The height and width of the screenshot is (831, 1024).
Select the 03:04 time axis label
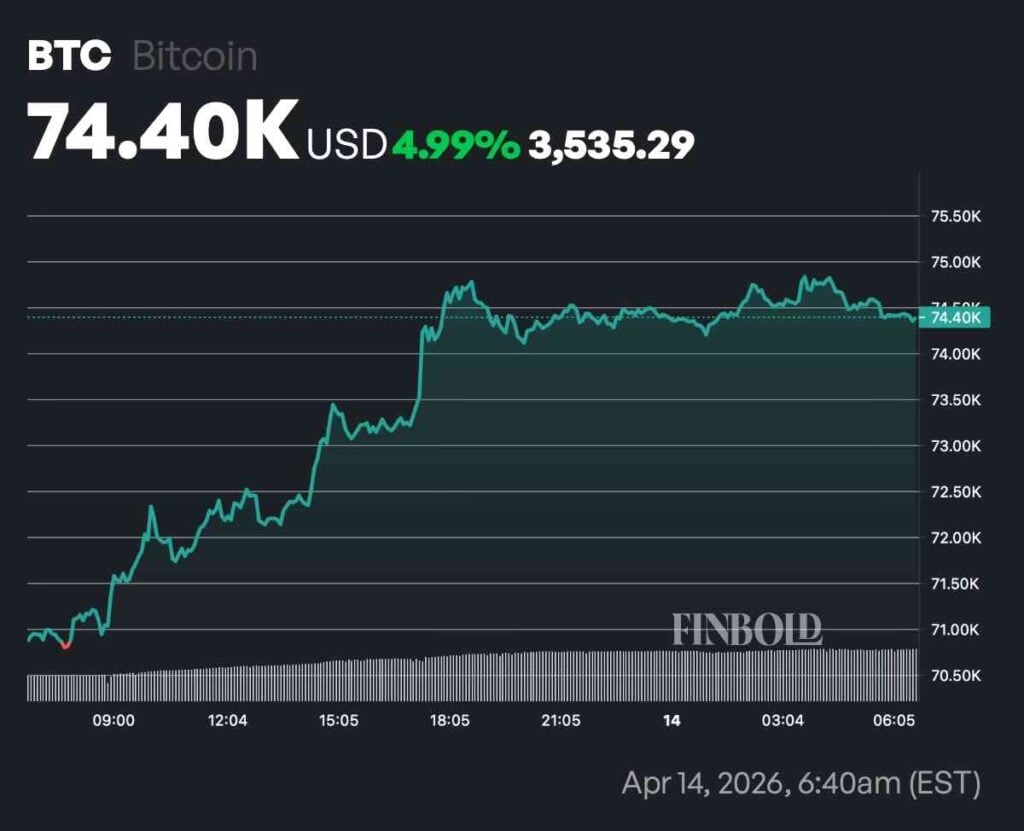point(783,720)
